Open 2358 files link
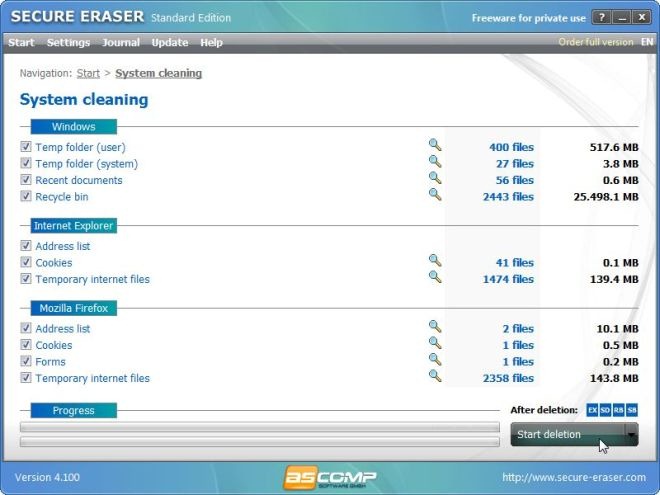Viewport: 660px width, 495px height. tap(508, 378)
